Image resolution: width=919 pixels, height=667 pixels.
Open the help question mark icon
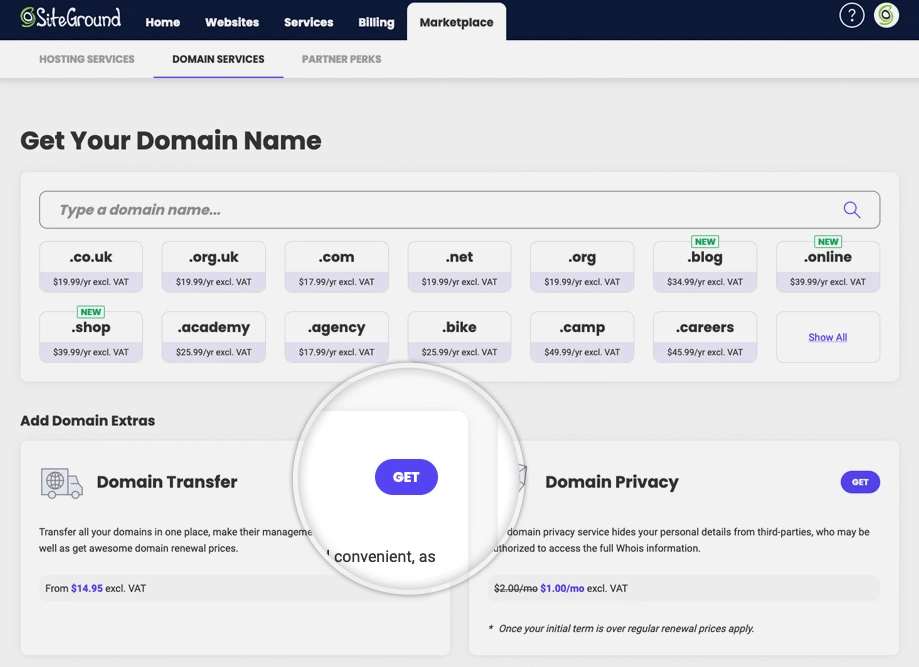click(x=851, y=16)
